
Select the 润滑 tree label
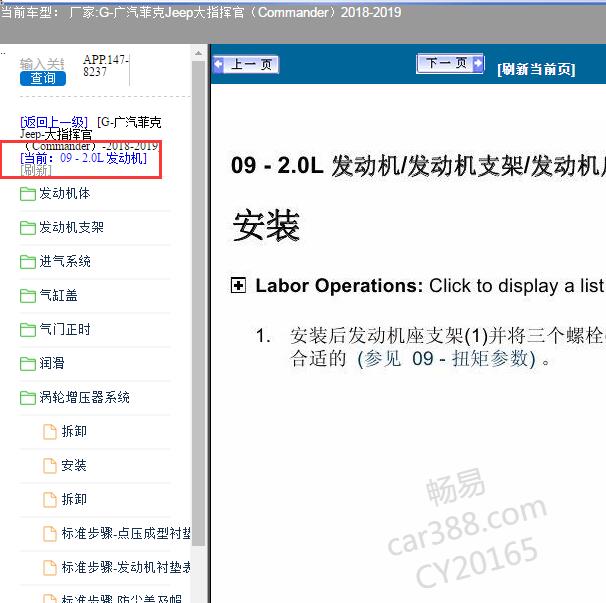pos(52,363)
